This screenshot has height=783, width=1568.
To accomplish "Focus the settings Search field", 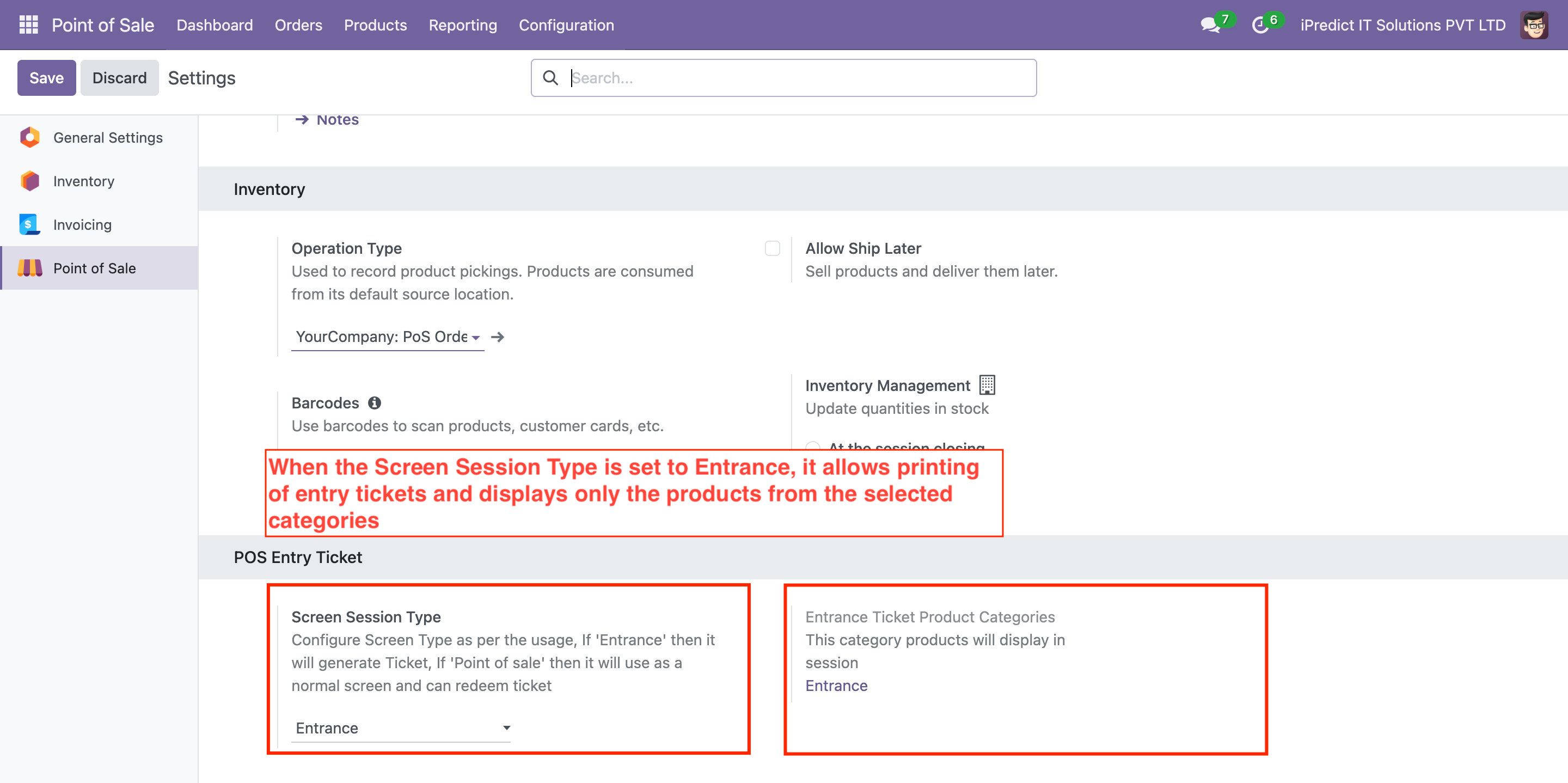I will (798, 78).
